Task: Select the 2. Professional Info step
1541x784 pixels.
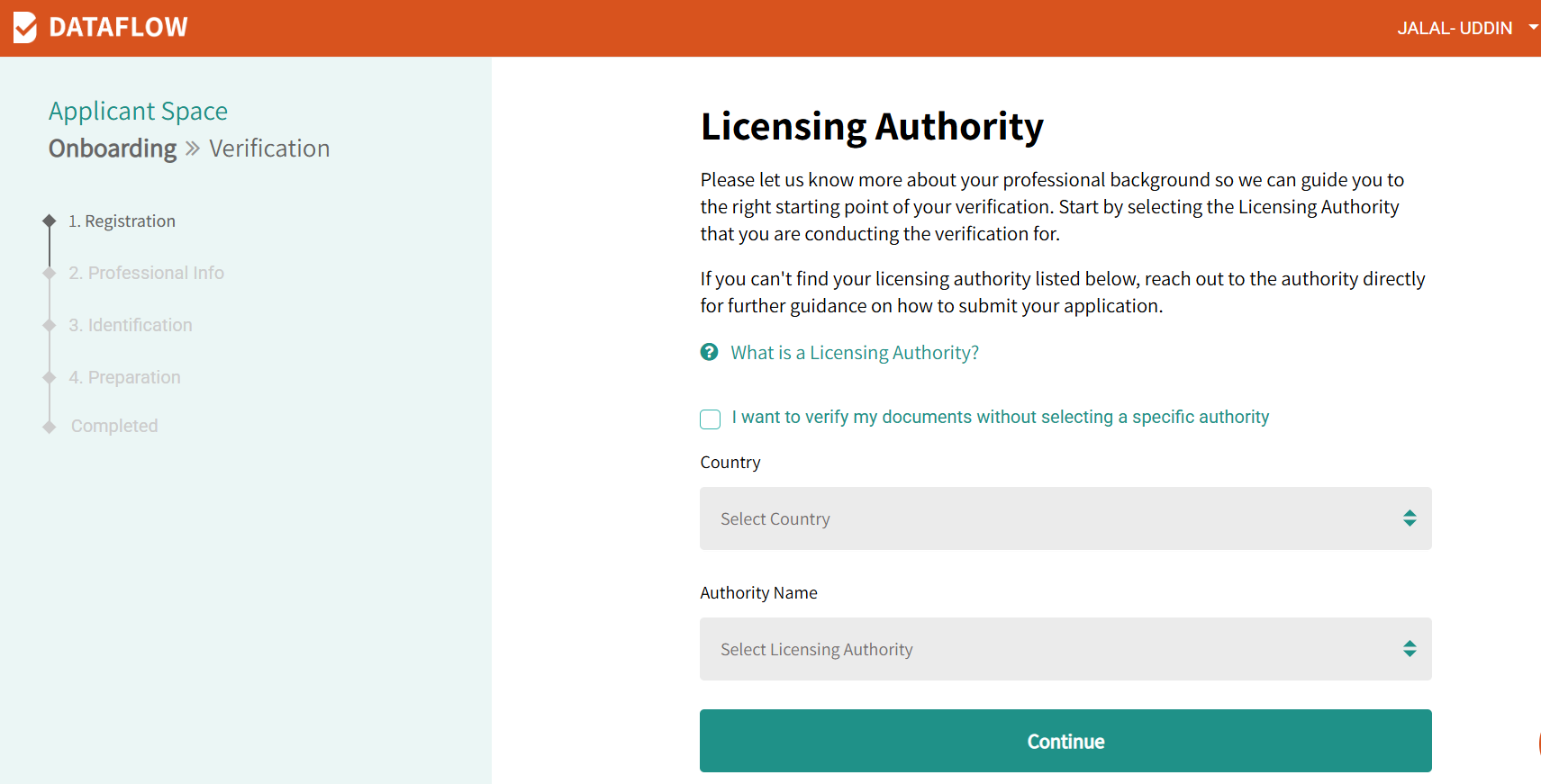Action: pos(147,273)
